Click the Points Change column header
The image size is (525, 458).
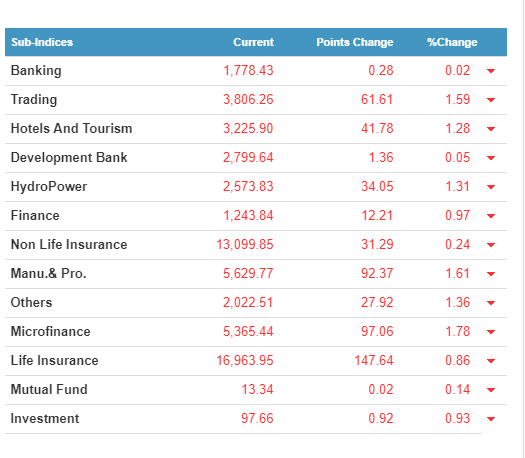point(355,42)
